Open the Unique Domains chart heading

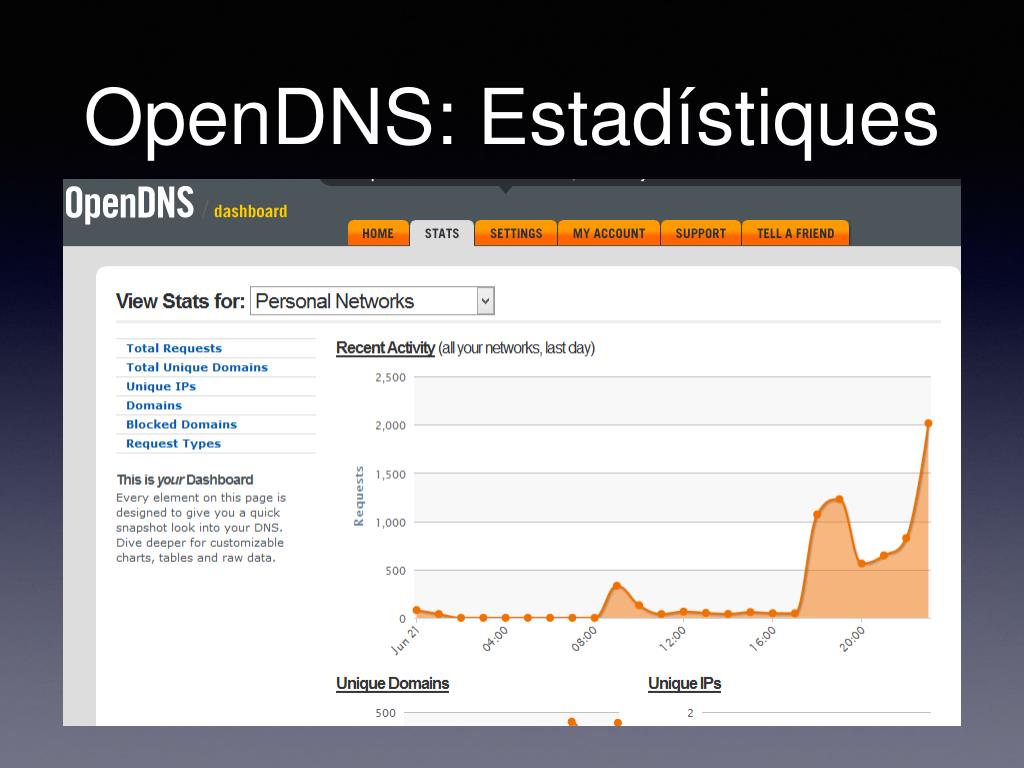tap(392, 684)
